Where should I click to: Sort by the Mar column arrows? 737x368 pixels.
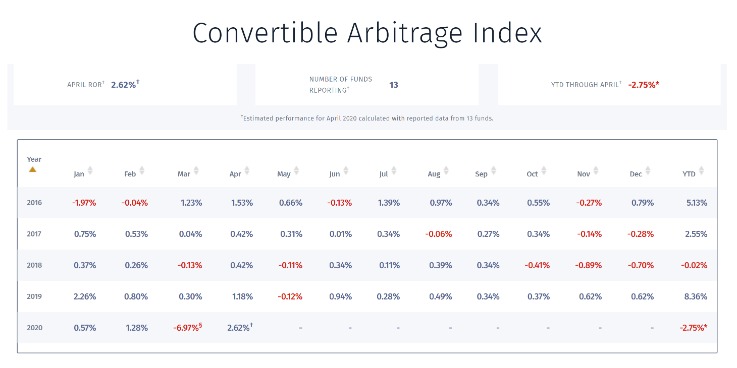196,171
